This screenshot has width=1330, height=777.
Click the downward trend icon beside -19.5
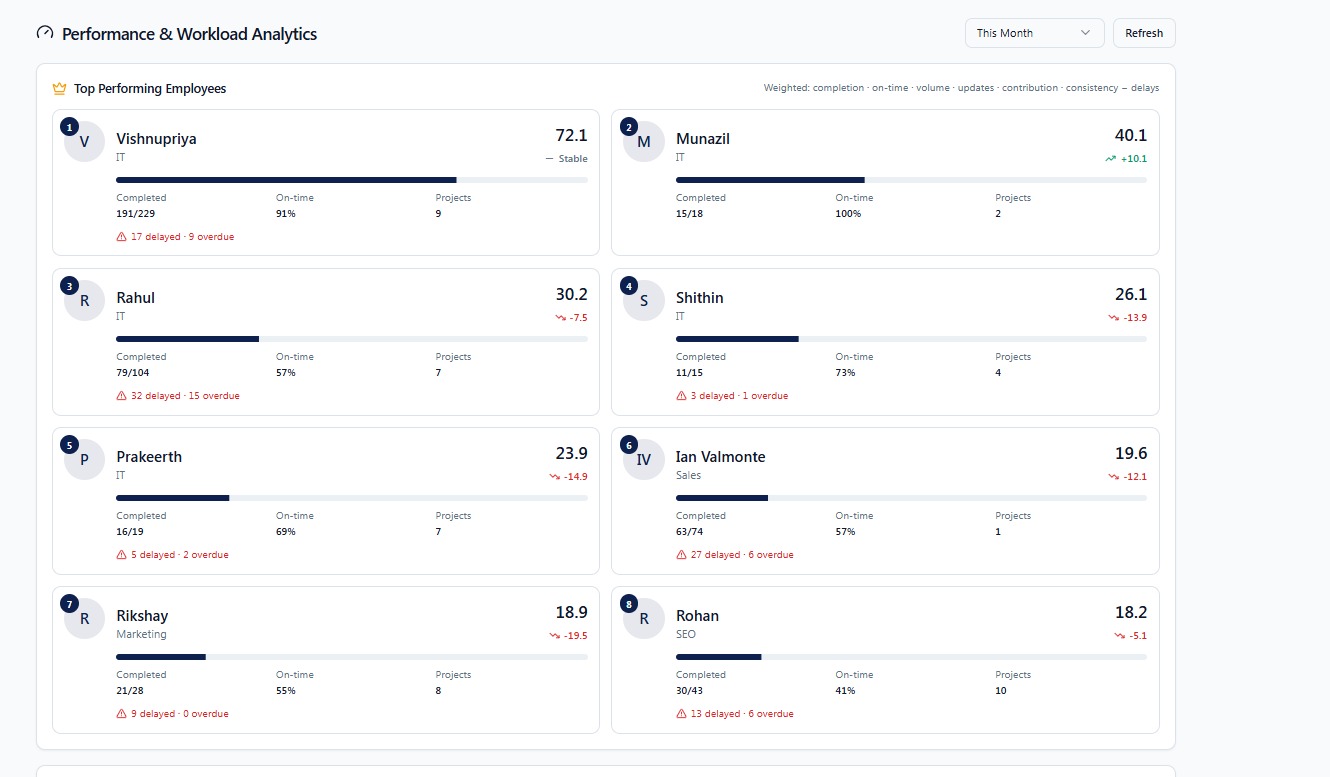[x=555, y=636]
